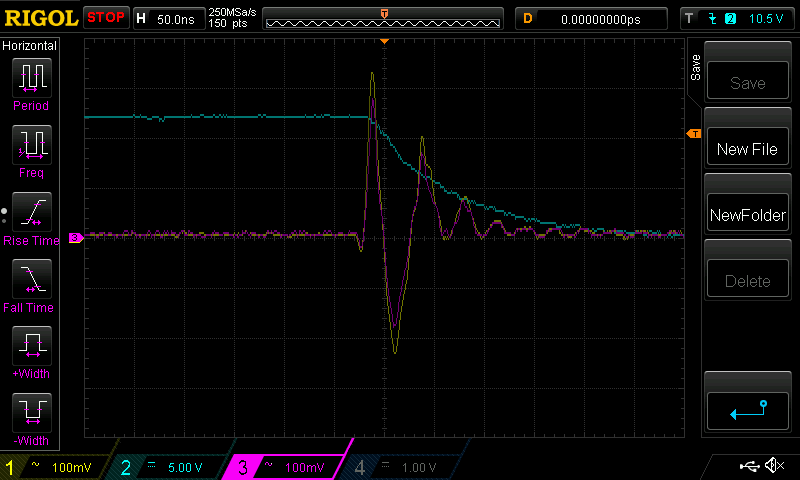The image size is (800, 480).
Task: Click the New File button
Action: pyautogui.click(x=747, y=146)
